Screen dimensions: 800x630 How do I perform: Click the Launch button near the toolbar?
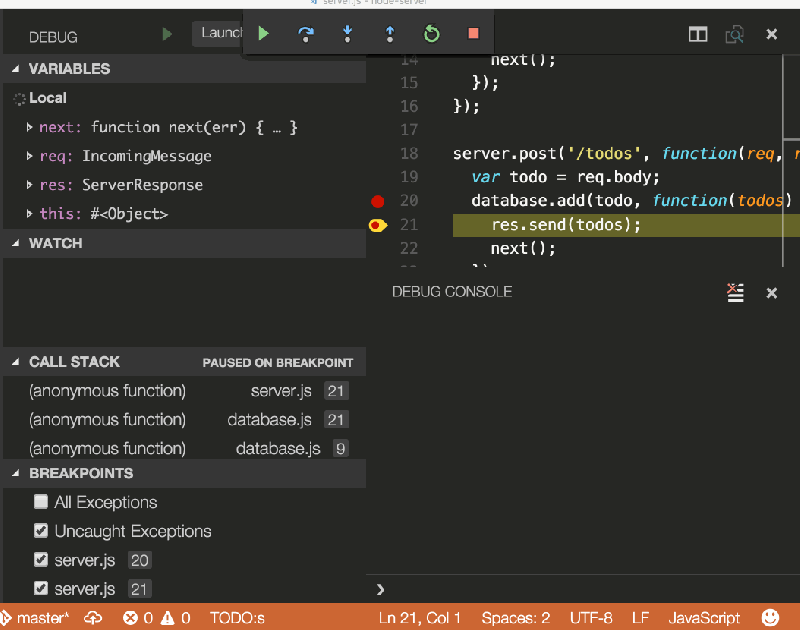[x=220, y=33]
